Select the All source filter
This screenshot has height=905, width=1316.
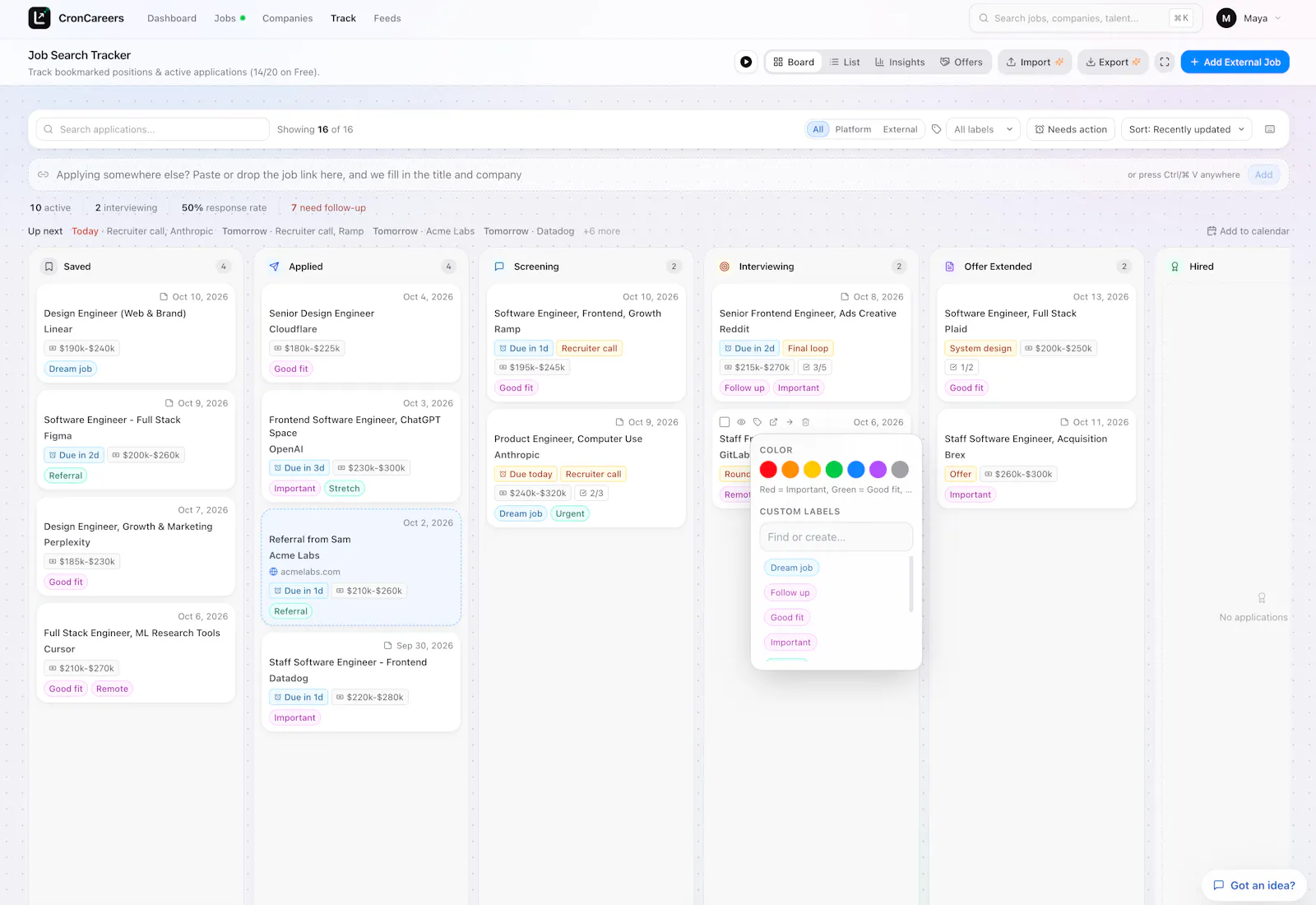click(x=818, y=129)
